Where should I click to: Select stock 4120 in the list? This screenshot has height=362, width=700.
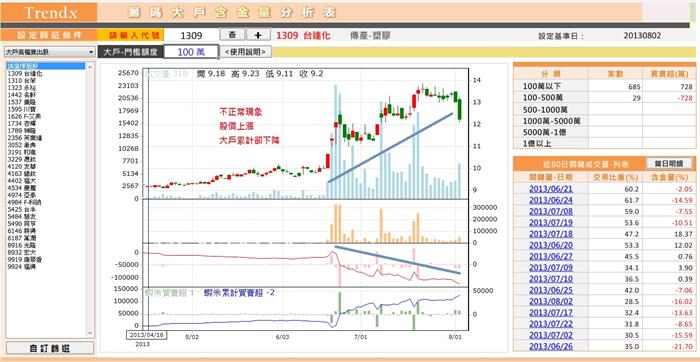(22, 166)
